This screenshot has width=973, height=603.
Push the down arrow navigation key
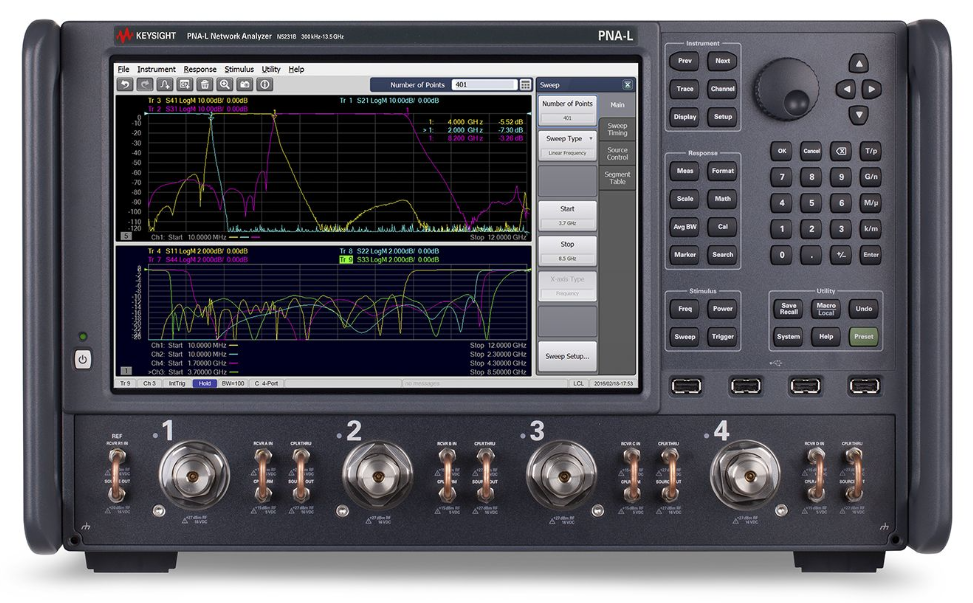[858, 114]
